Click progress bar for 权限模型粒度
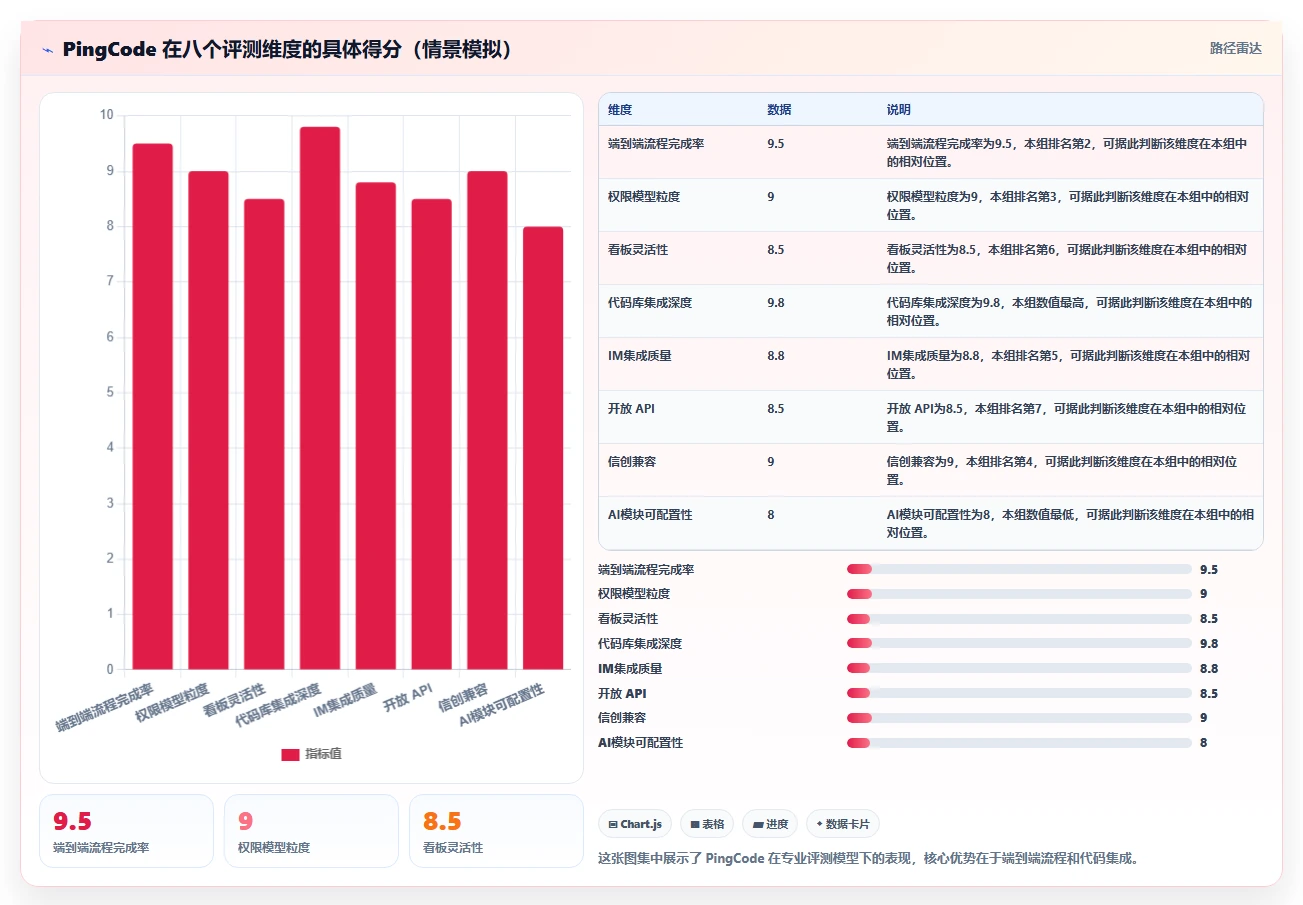This screenshot has height=905, width=1303. pyautogui.click(x=1019, y=594)
